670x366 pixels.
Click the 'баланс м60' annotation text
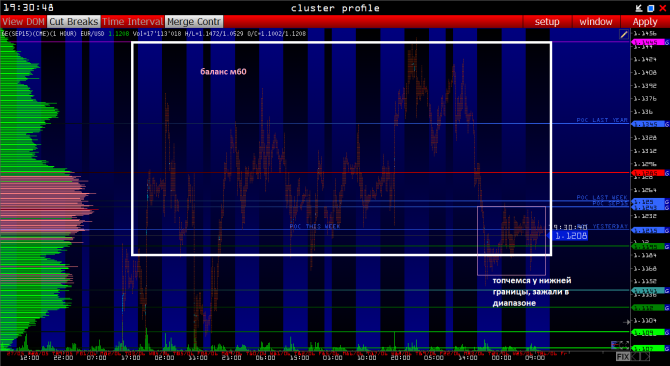click(x=223, y=72)
